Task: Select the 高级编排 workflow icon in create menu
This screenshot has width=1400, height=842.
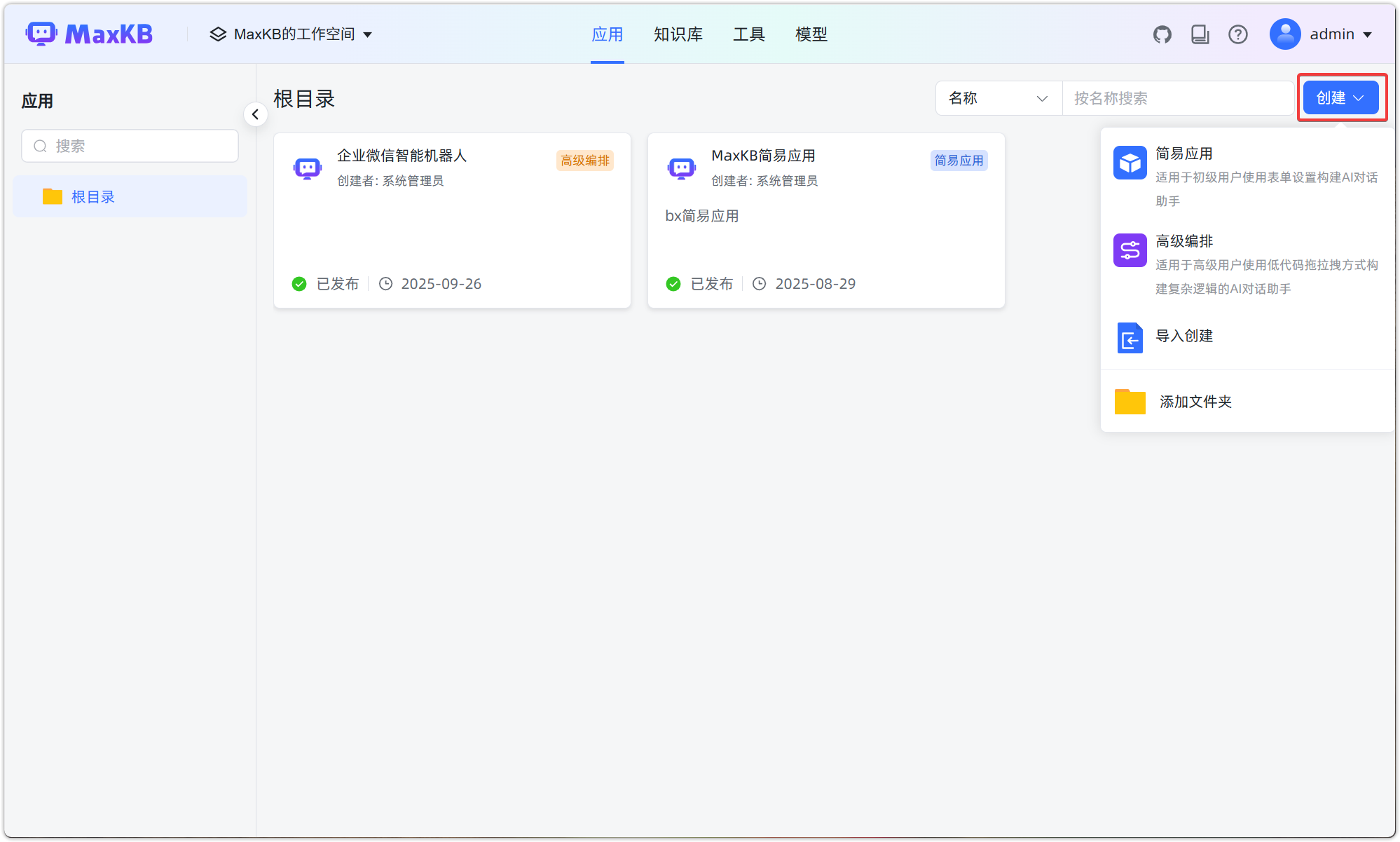Action: (1130, 250)
